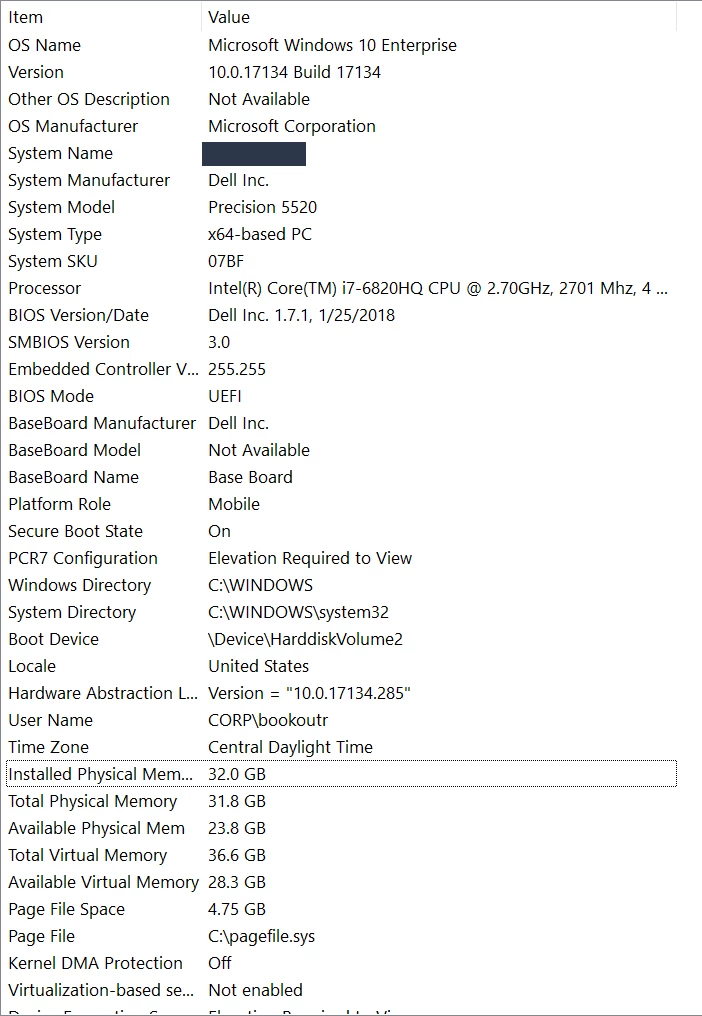Select BaseBoard Name row
Image resolution: width=702 pixels, height=1016 pixels.
[342, 478]
